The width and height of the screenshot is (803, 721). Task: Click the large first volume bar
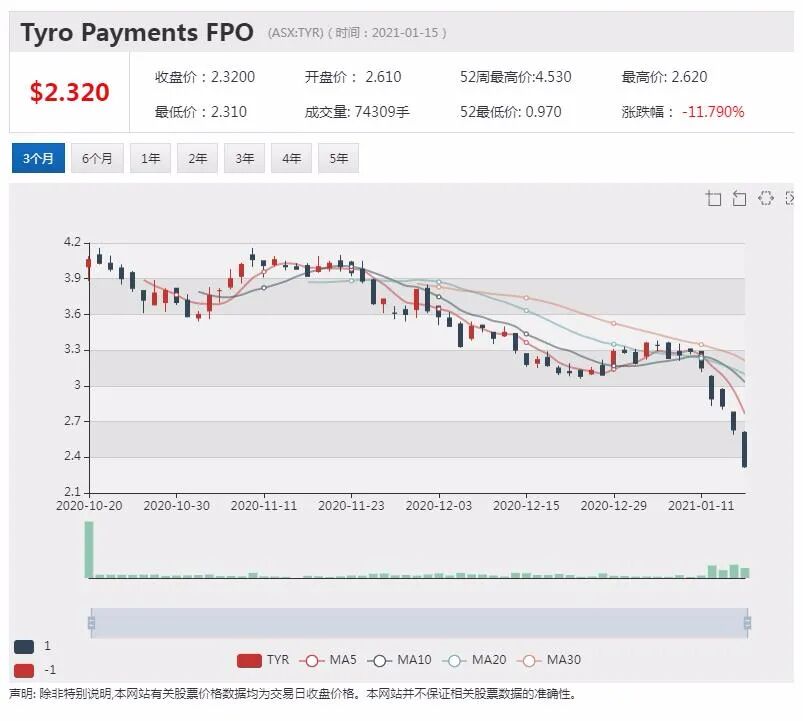[89, 549]
